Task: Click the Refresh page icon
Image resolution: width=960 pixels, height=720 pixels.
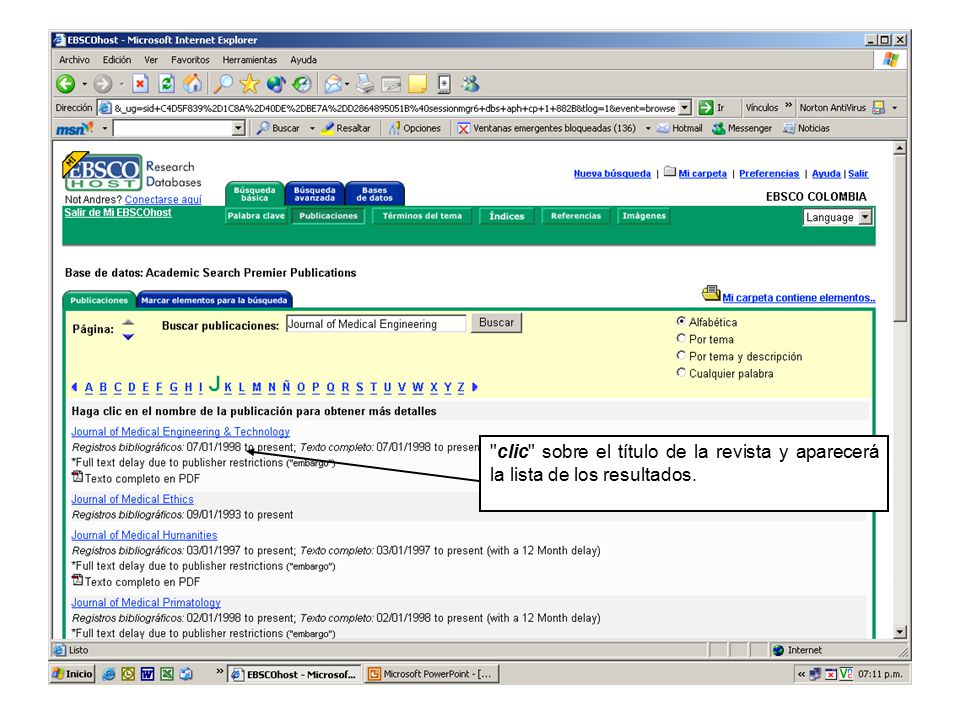Action: pos(167,84)
